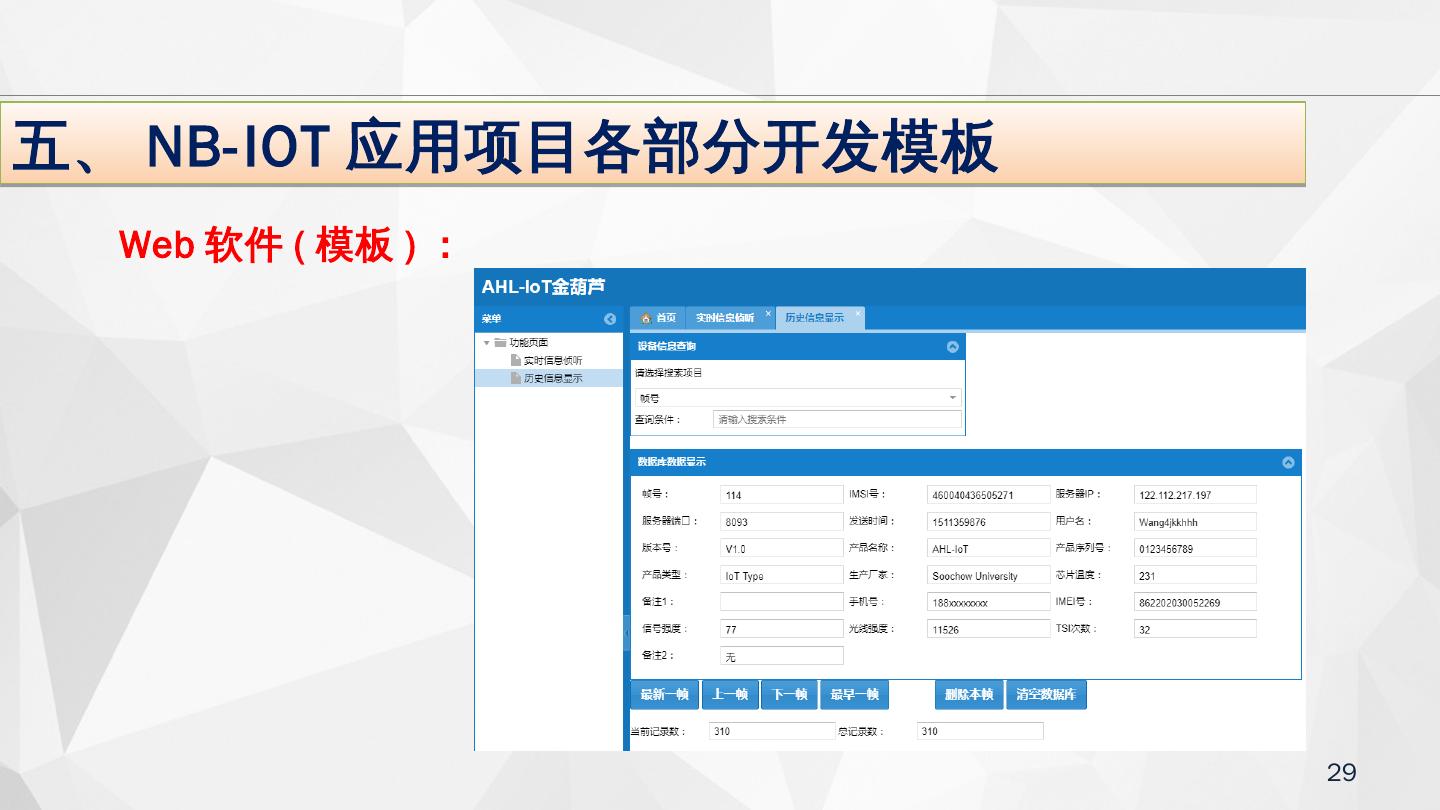Click the splitter collapse handle left of 信号强度
Image resolution: width=1440 pixels, height=810 pixels.
click(627, 632)
